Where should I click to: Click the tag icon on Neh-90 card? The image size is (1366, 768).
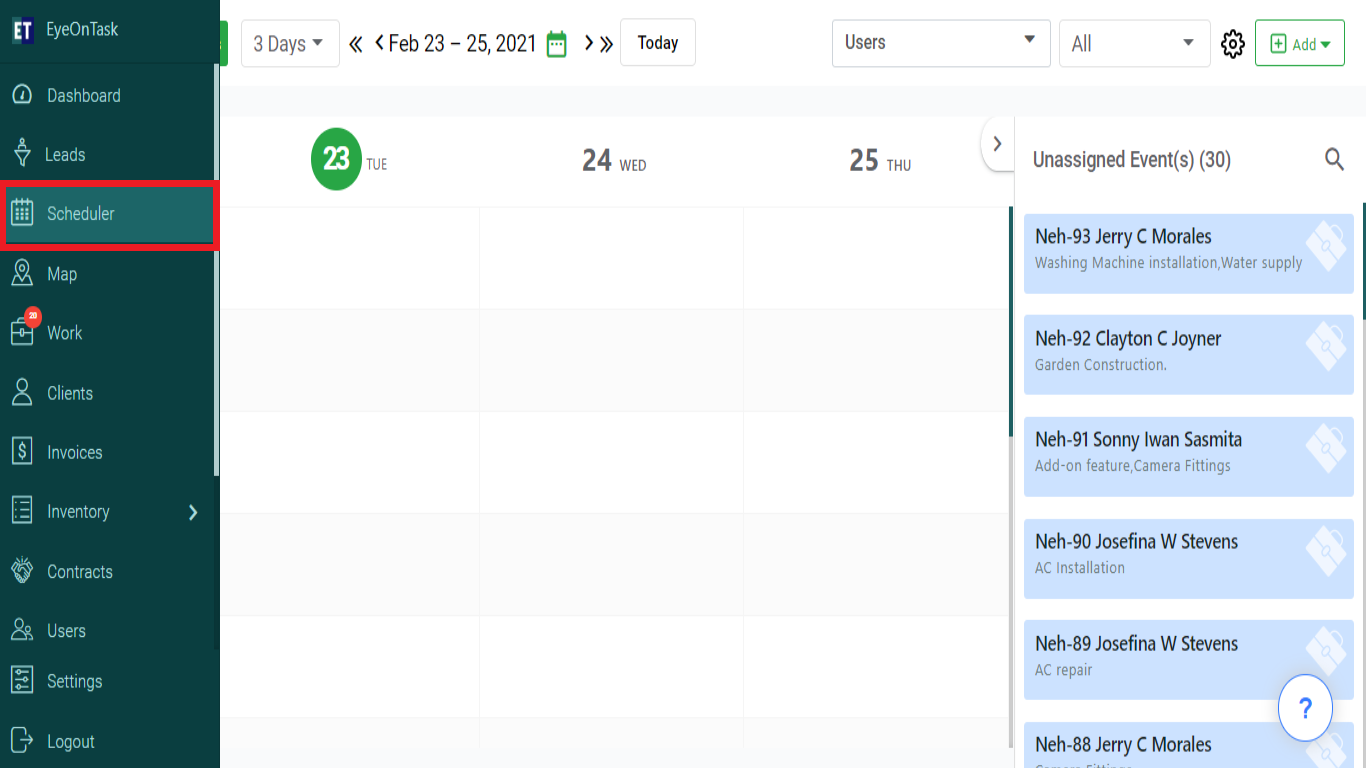pyautogui.click(x=1326, y=551)
